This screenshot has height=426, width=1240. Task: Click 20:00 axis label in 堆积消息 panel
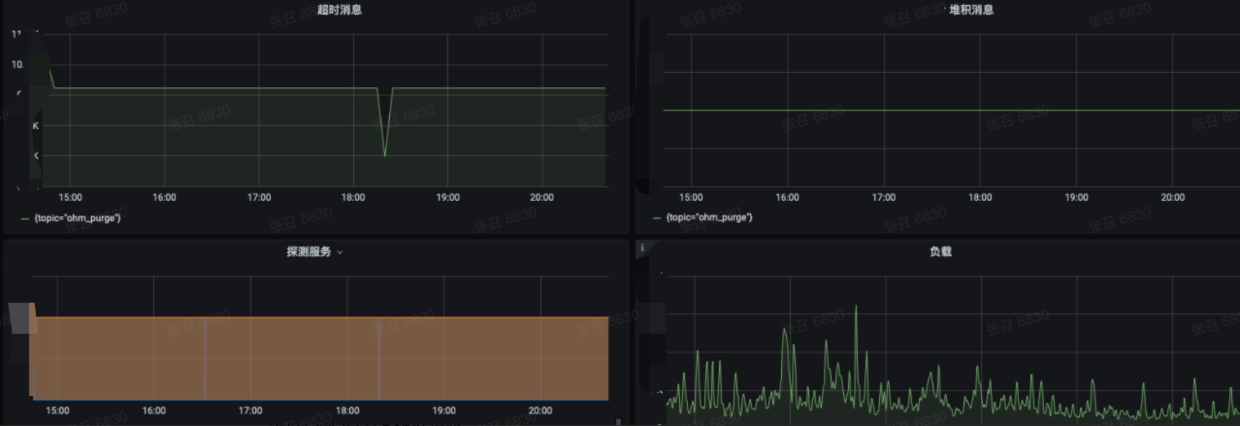coord(1172,197)
